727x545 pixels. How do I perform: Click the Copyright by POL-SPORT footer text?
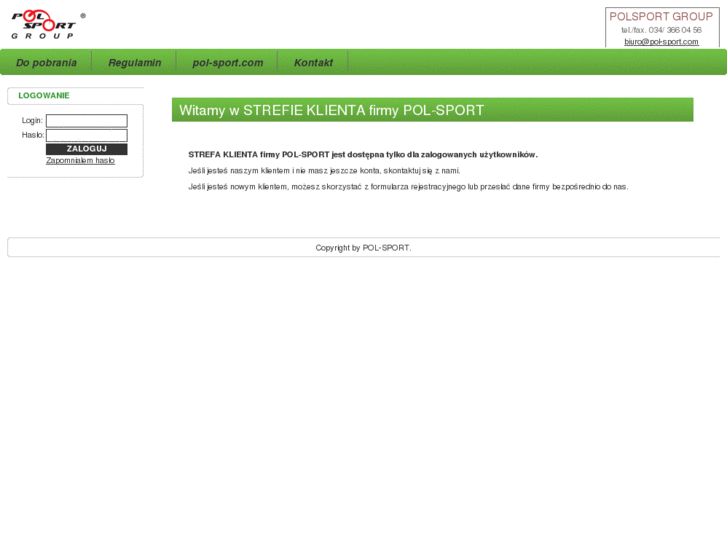click(x=364, y=248)
